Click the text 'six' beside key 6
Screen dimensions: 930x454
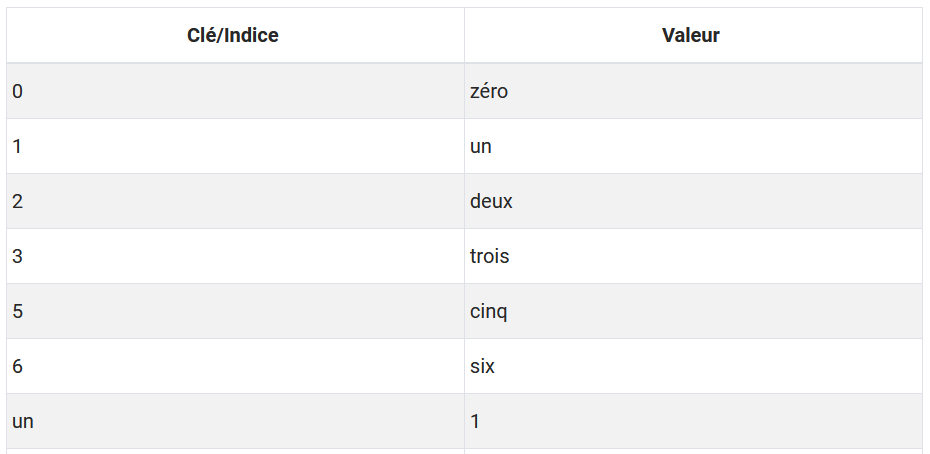click(482, 366)
